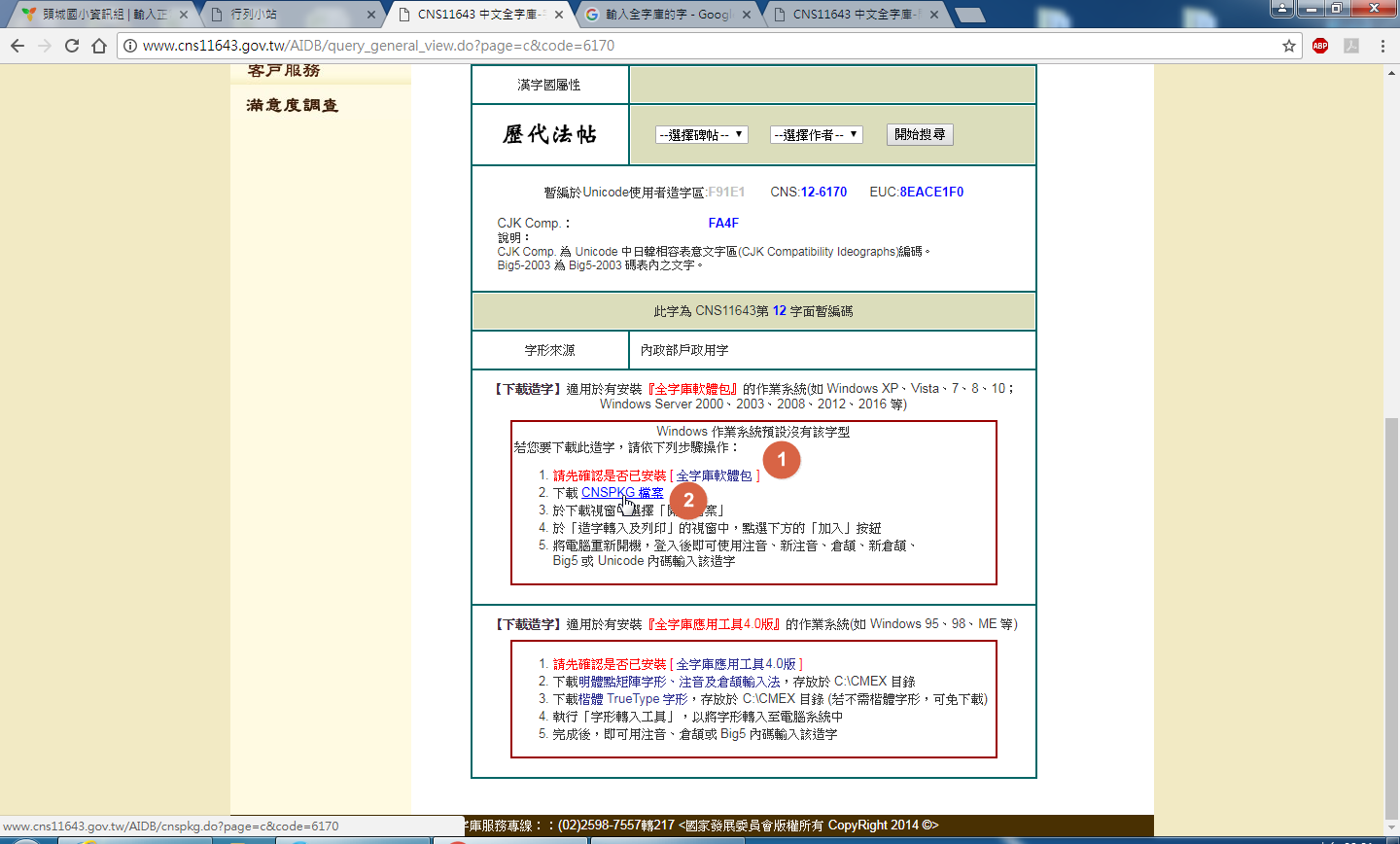This screenshot has width=1400, height=844.
Task: Switch to the 輸入全字庫的字 Google tab
Action: click(x=667, y=15)
